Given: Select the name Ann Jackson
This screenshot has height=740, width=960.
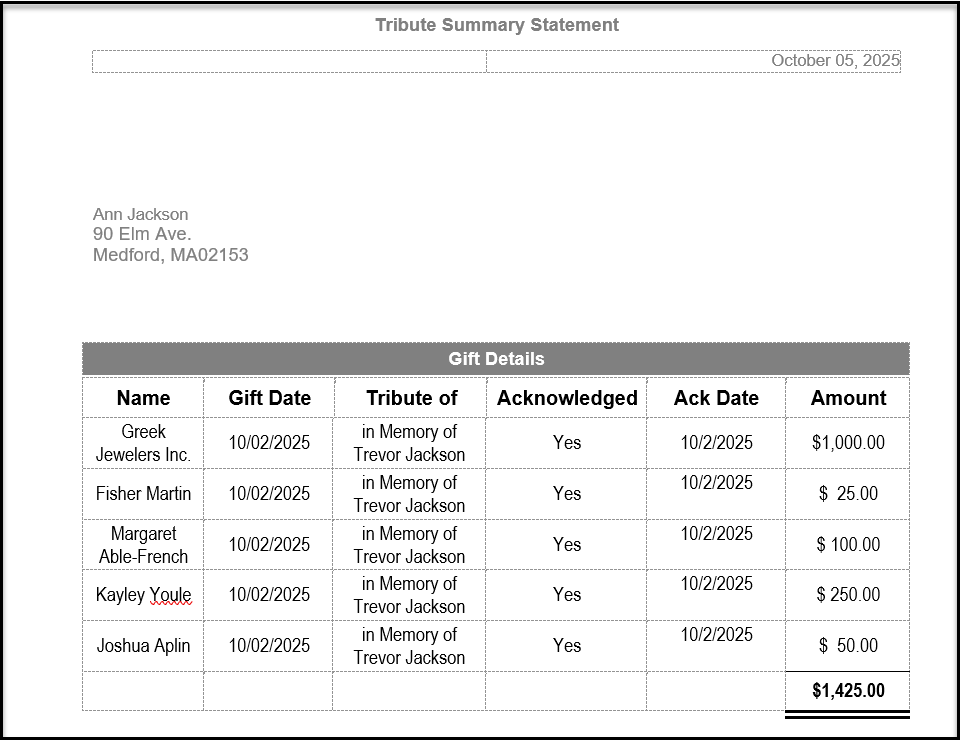Looking at the screenshot, I should [x=140, y=214].
